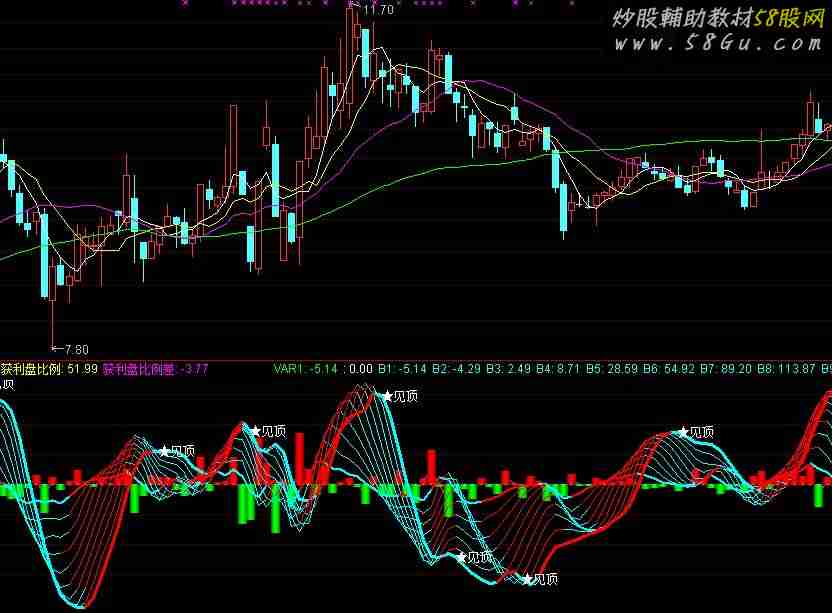Click the B2: -4.29 value
Image resolution: width=832 pixels, height=613 pixels.
pos(456,369)
